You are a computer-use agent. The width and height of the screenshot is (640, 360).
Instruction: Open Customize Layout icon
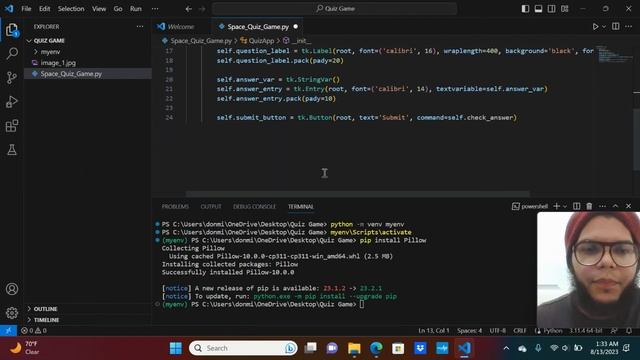[564, 9]
